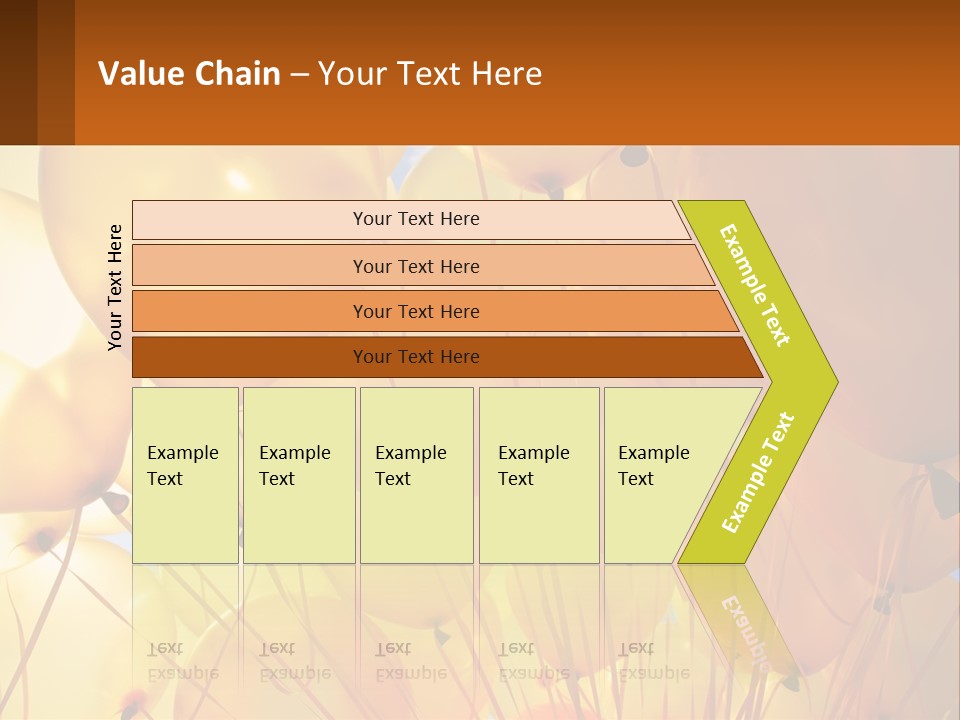Viewport: 960px width, 720px height.
Task: Select the dark brown 'Your Text Here' bar
Action: (415, 357)
